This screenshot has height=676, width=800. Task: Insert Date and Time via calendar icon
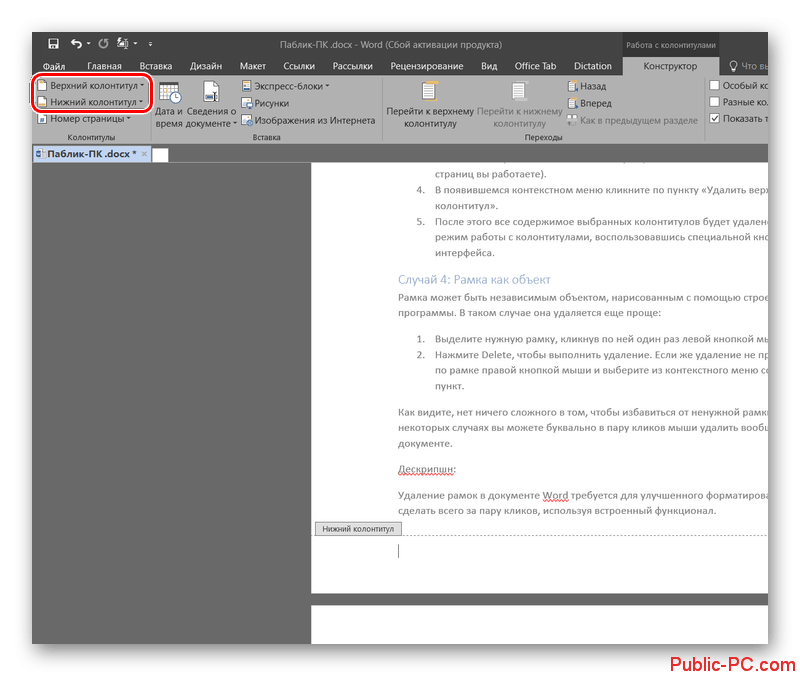169,92
